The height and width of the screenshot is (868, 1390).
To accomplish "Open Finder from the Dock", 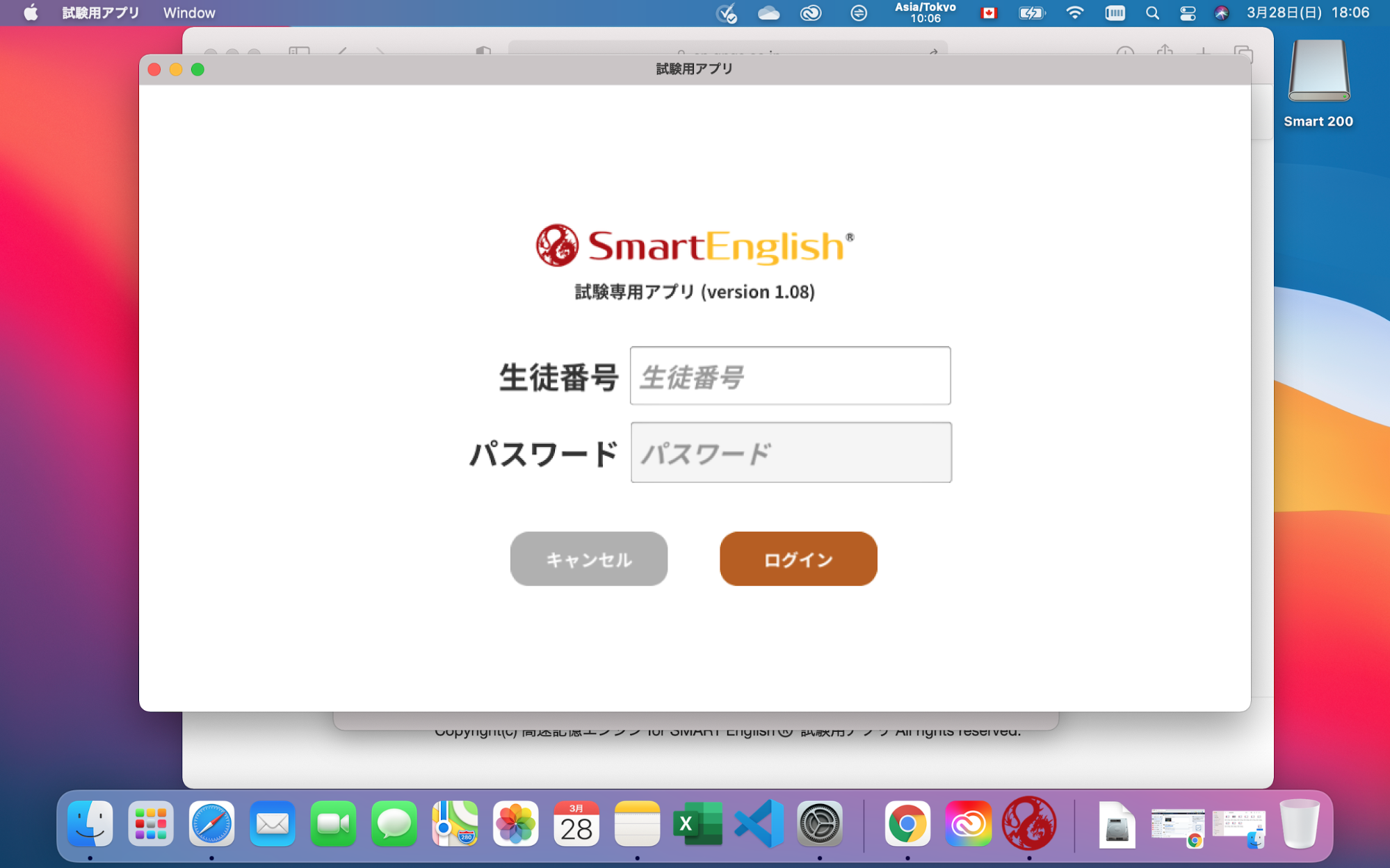I will 90,824.
